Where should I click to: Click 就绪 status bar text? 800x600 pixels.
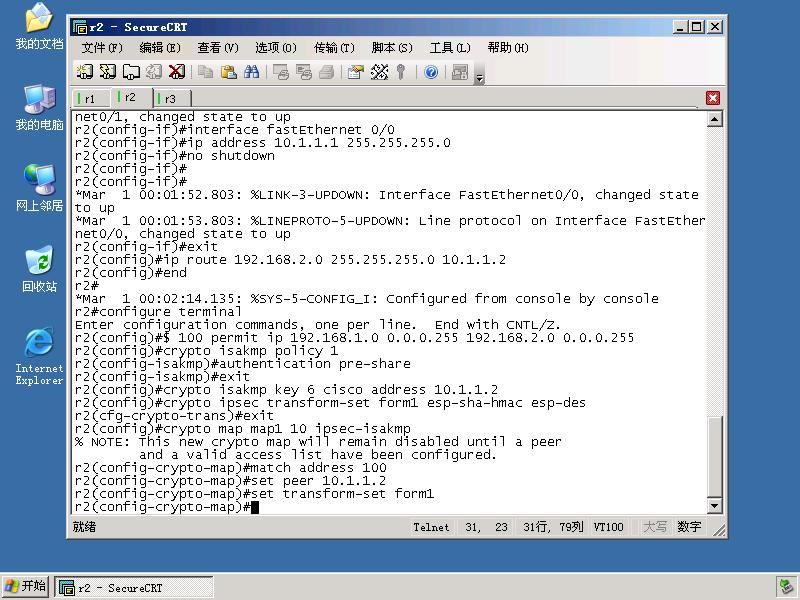pyautogui.click(x=84, y=527)
